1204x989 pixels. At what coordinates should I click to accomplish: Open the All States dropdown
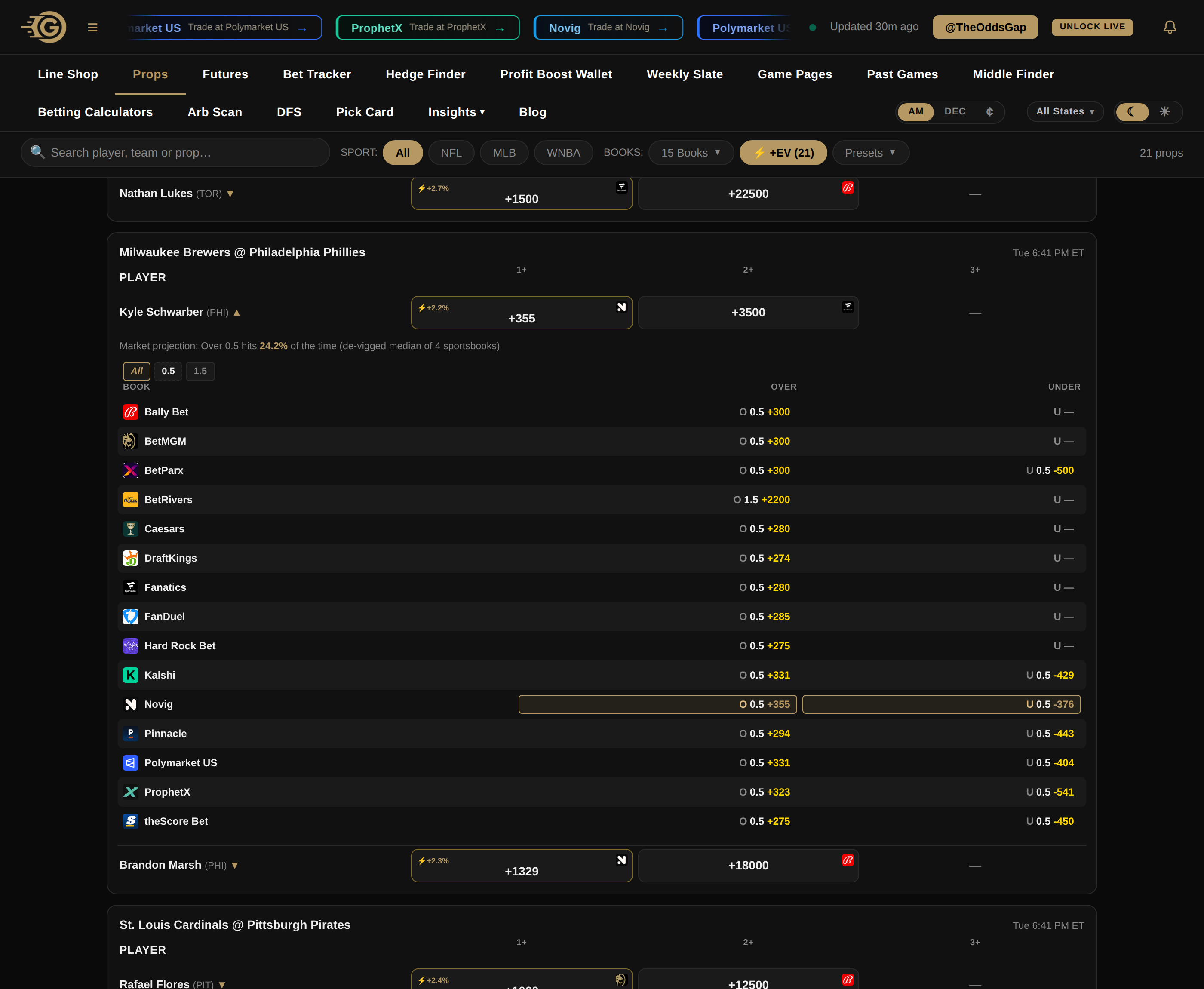[x=1064, y=112]
